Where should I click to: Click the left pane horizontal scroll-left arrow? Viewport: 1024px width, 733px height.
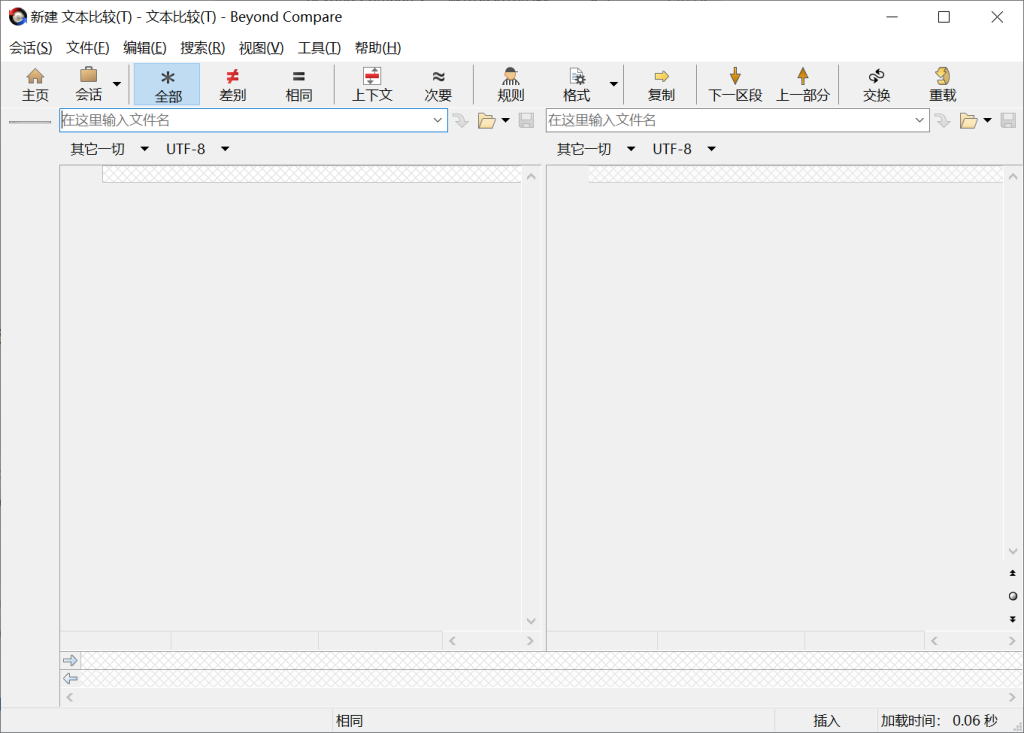[452, 641]
